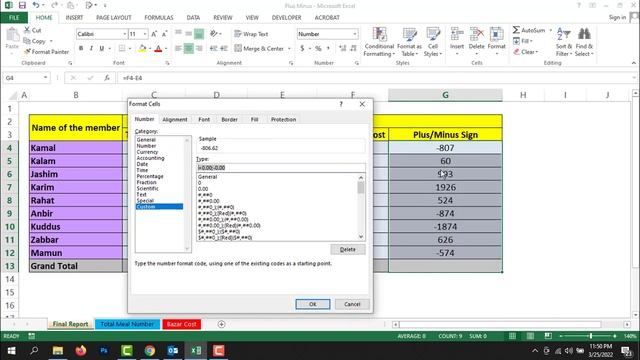Click Merge & Center
Viewport: 640px width, 360px height.
pyautogui.click(x=259, y=49)
